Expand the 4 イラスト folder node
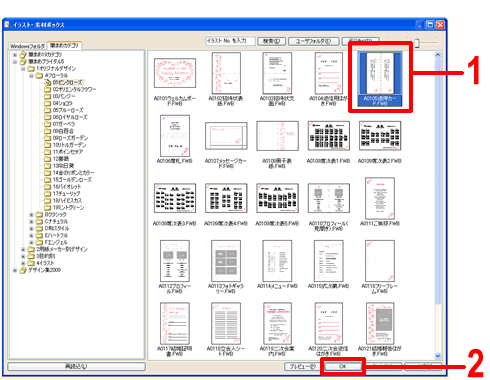The height and width of the screenshot is (380, 490). (x=23, y=263)
